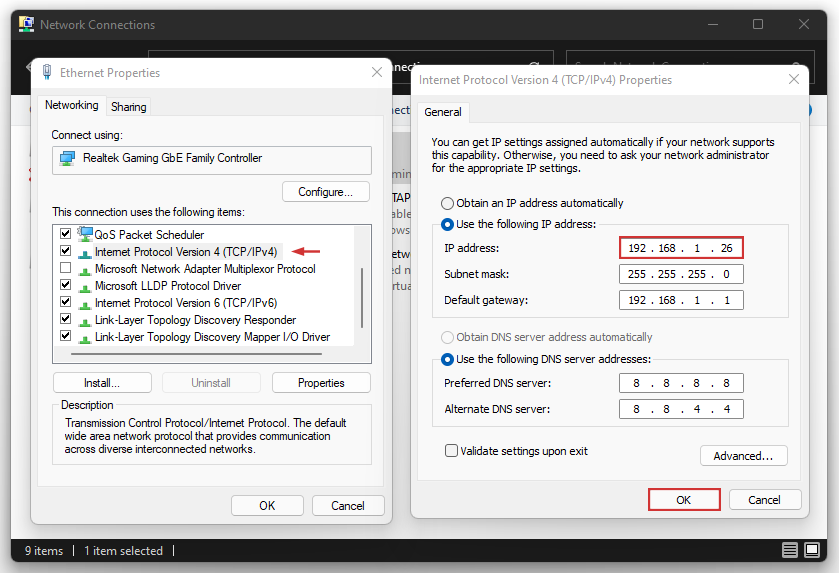The image size is (839, 573).
Task: Click the Network Connections window title icon
Action: [26, 24]
